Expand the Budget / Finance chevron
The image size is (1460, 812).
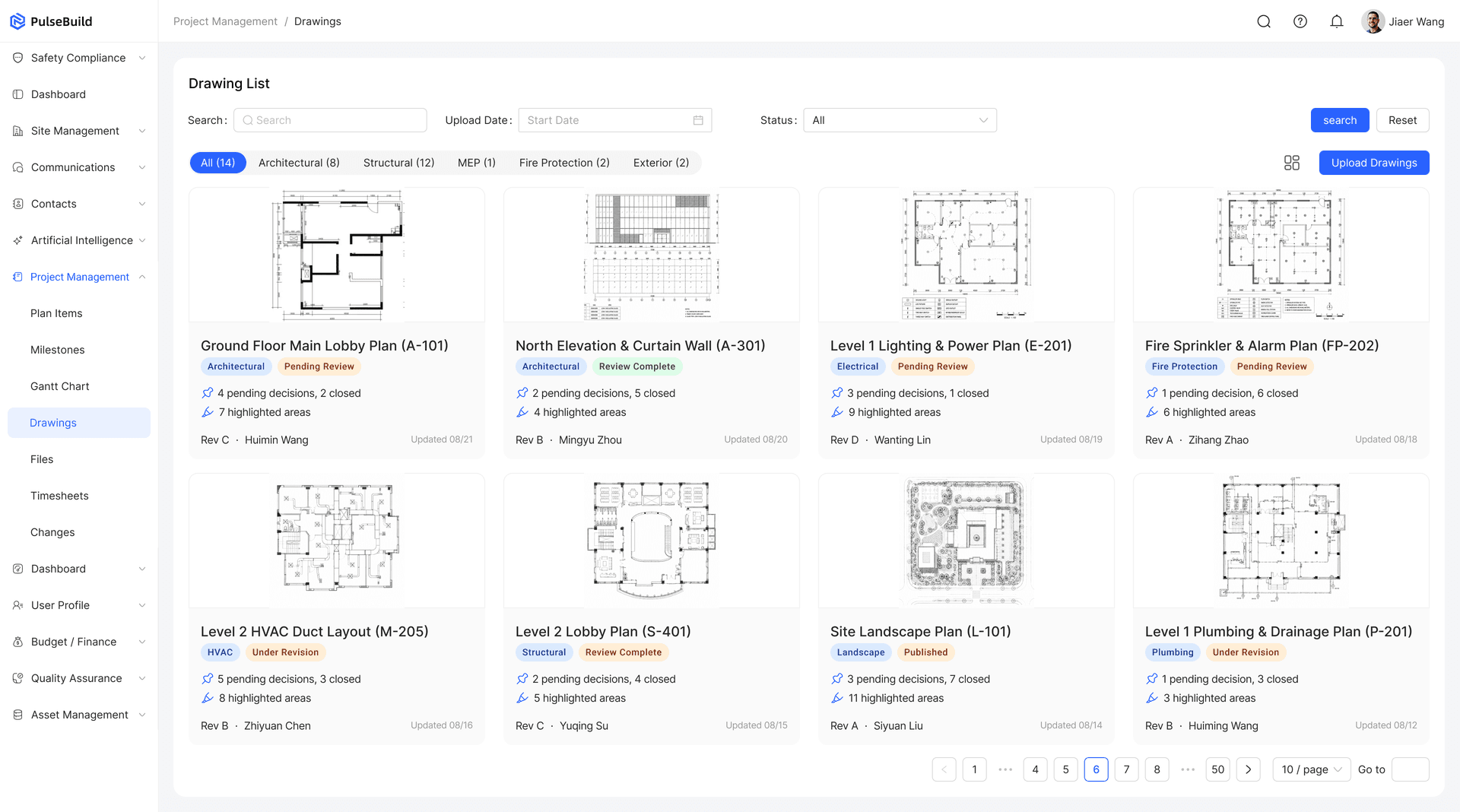142,642
